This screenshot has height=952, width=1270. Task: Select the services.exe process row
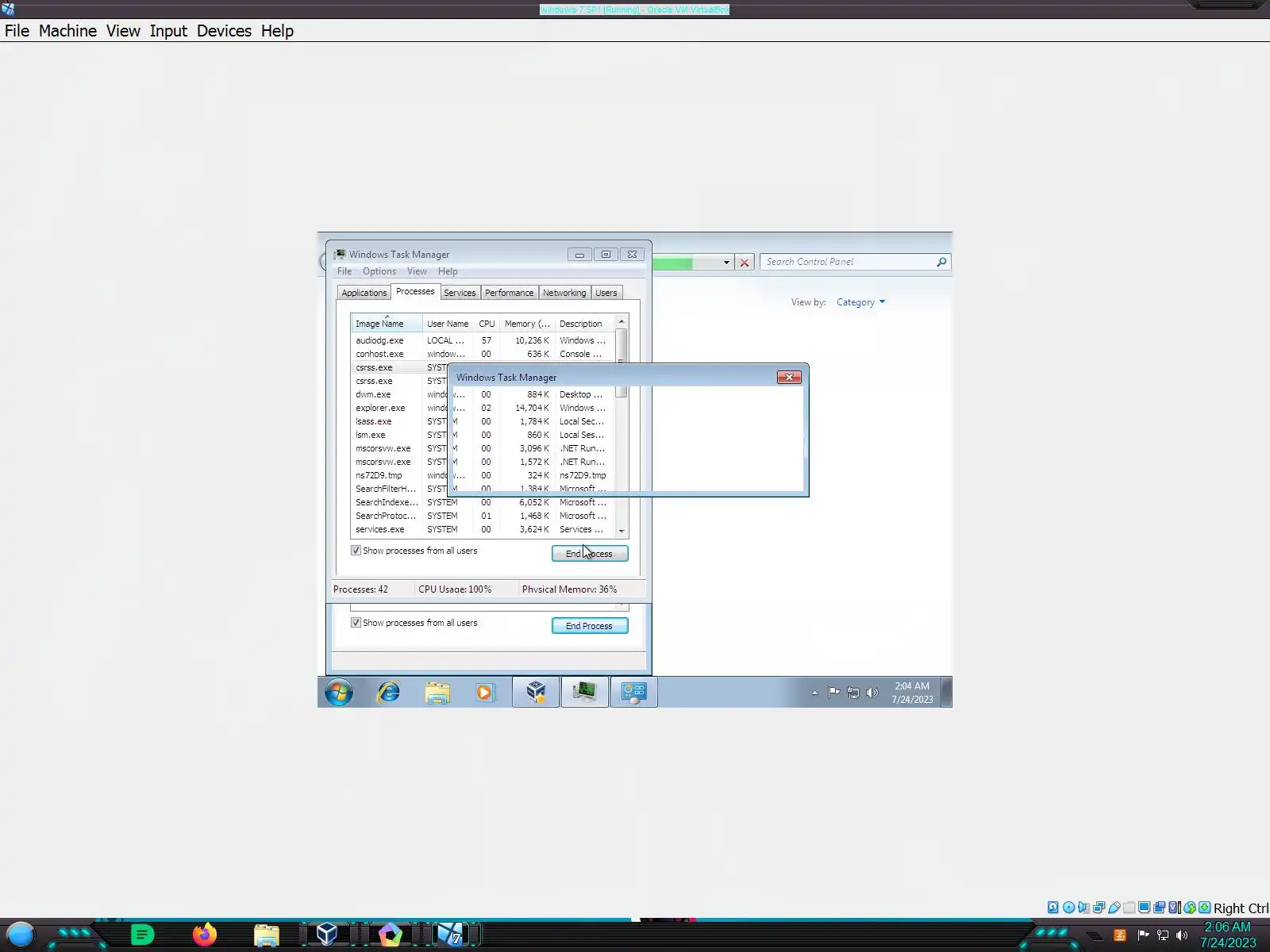click(483, 529)
